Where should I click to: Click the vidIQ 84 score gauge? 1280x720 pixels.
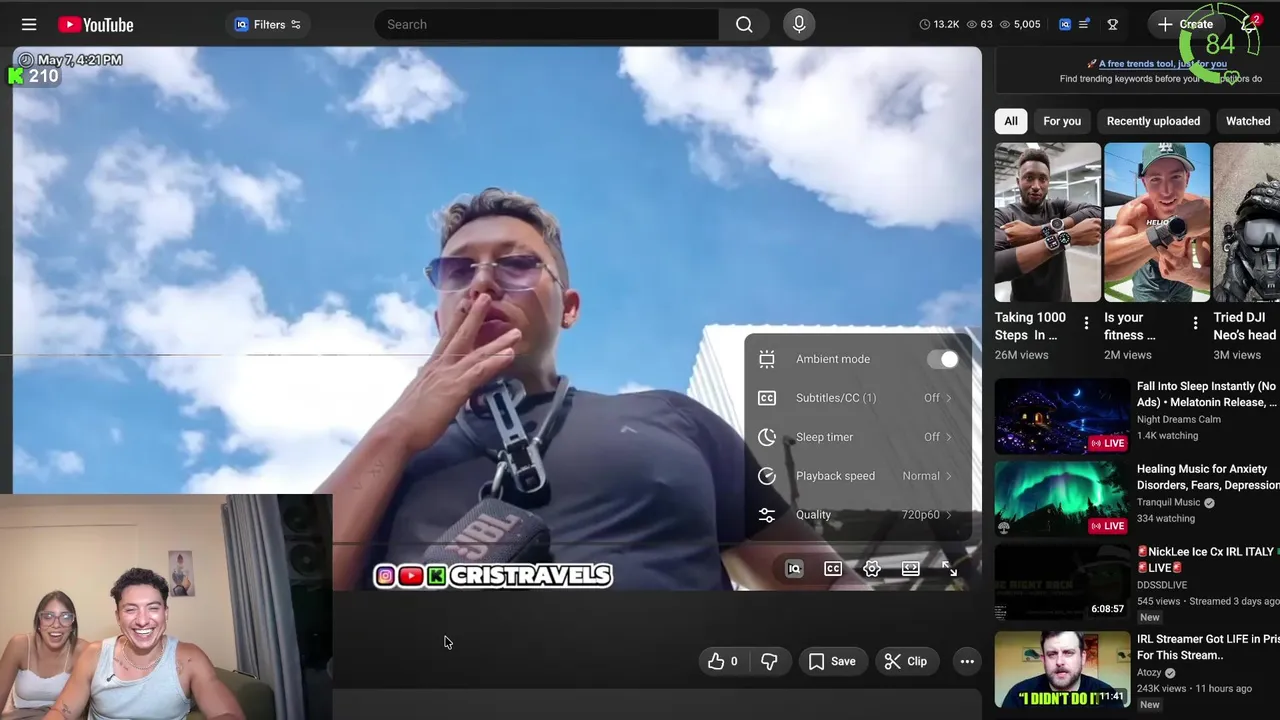tap(1218, 42)
